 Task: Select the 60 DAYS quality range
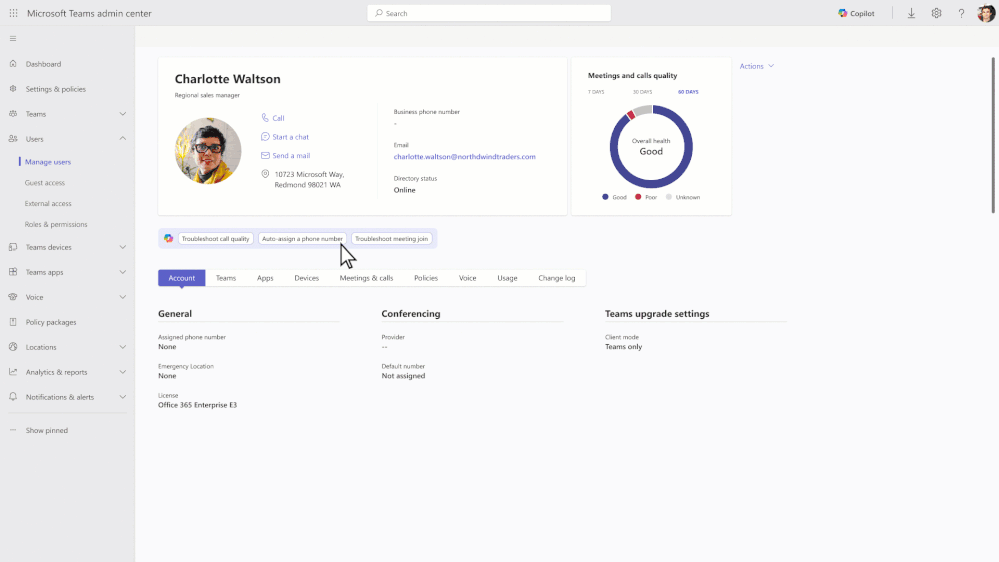click(688, 92)
